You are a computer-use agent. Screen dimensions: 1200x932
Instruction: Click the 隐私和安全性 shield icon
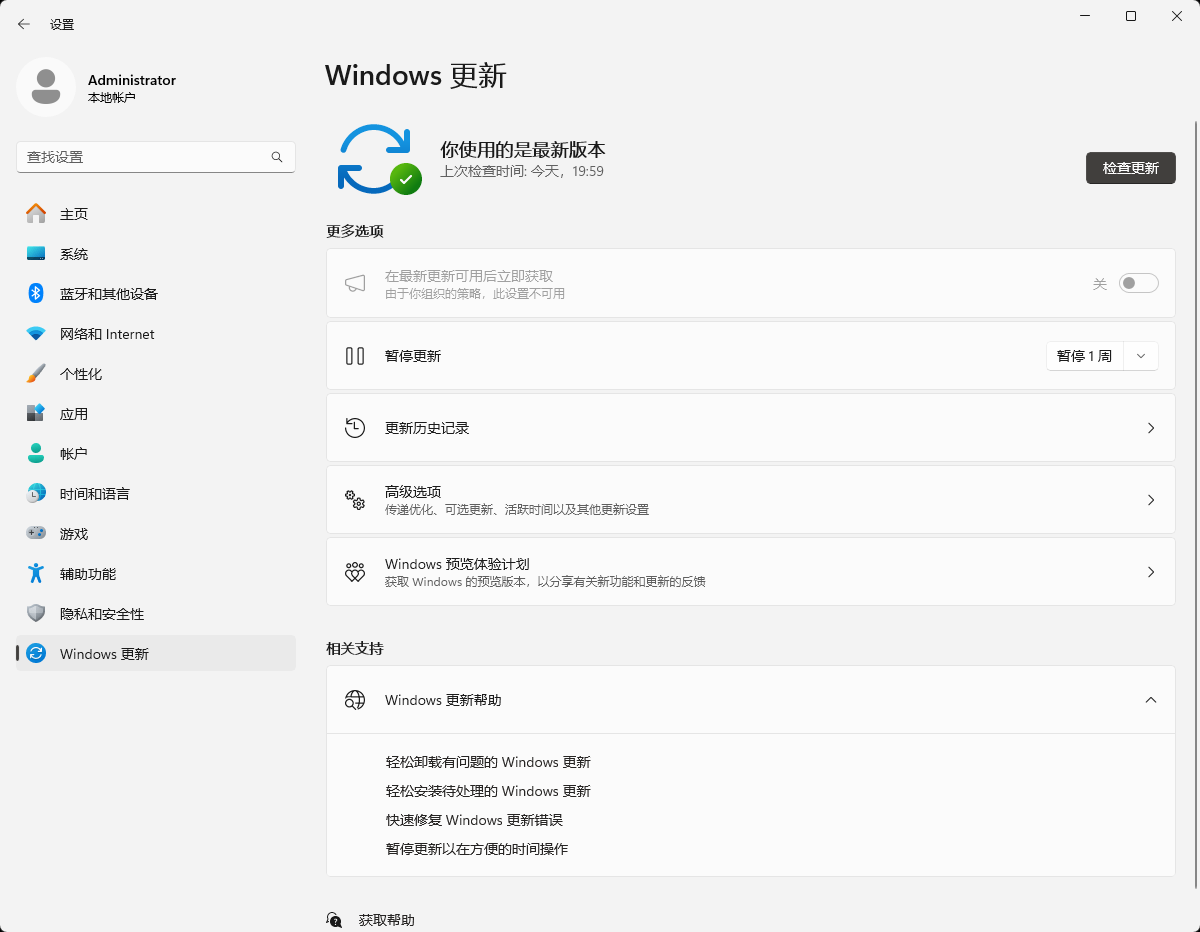36,614
